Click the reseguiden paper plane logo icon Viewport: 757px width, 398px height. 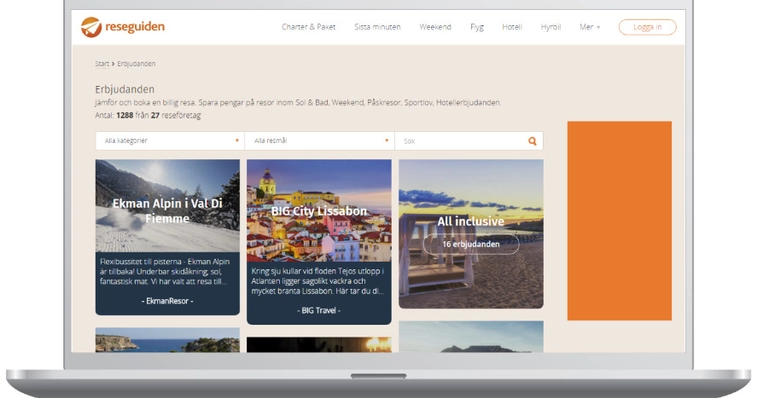91,27
